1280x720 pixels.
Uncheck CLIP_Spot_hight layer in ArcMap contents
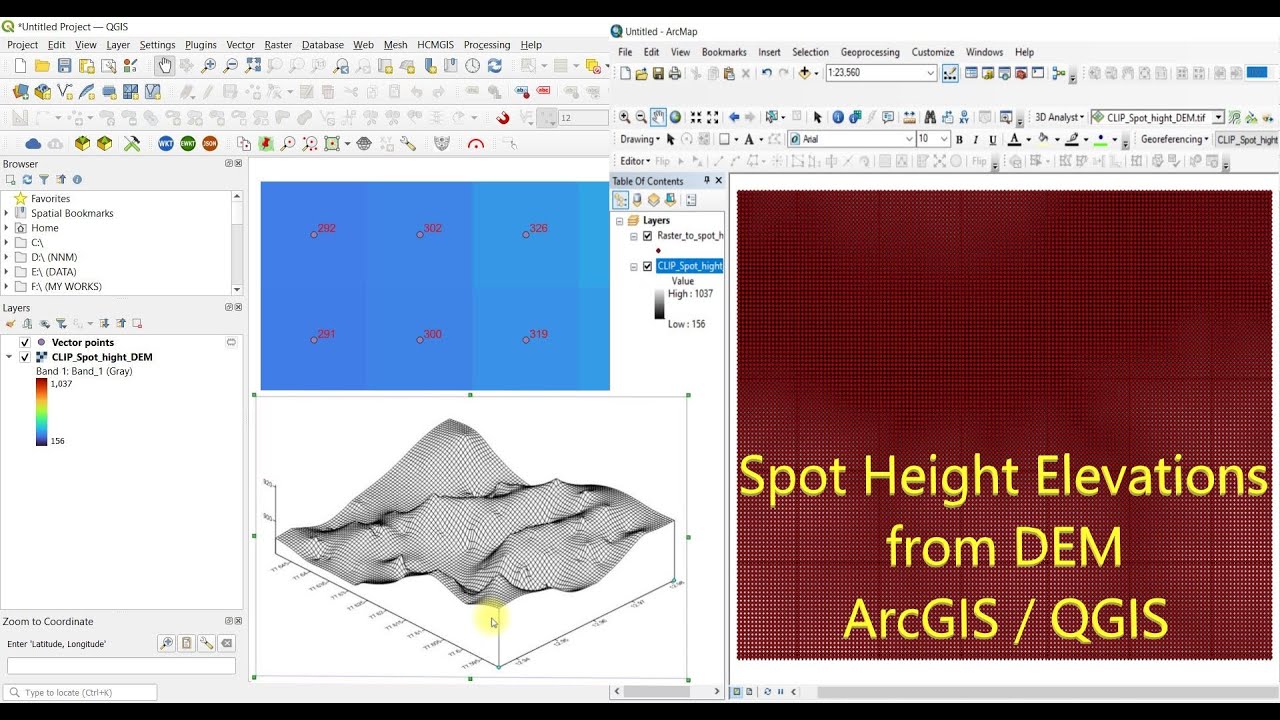coord(648,266)
